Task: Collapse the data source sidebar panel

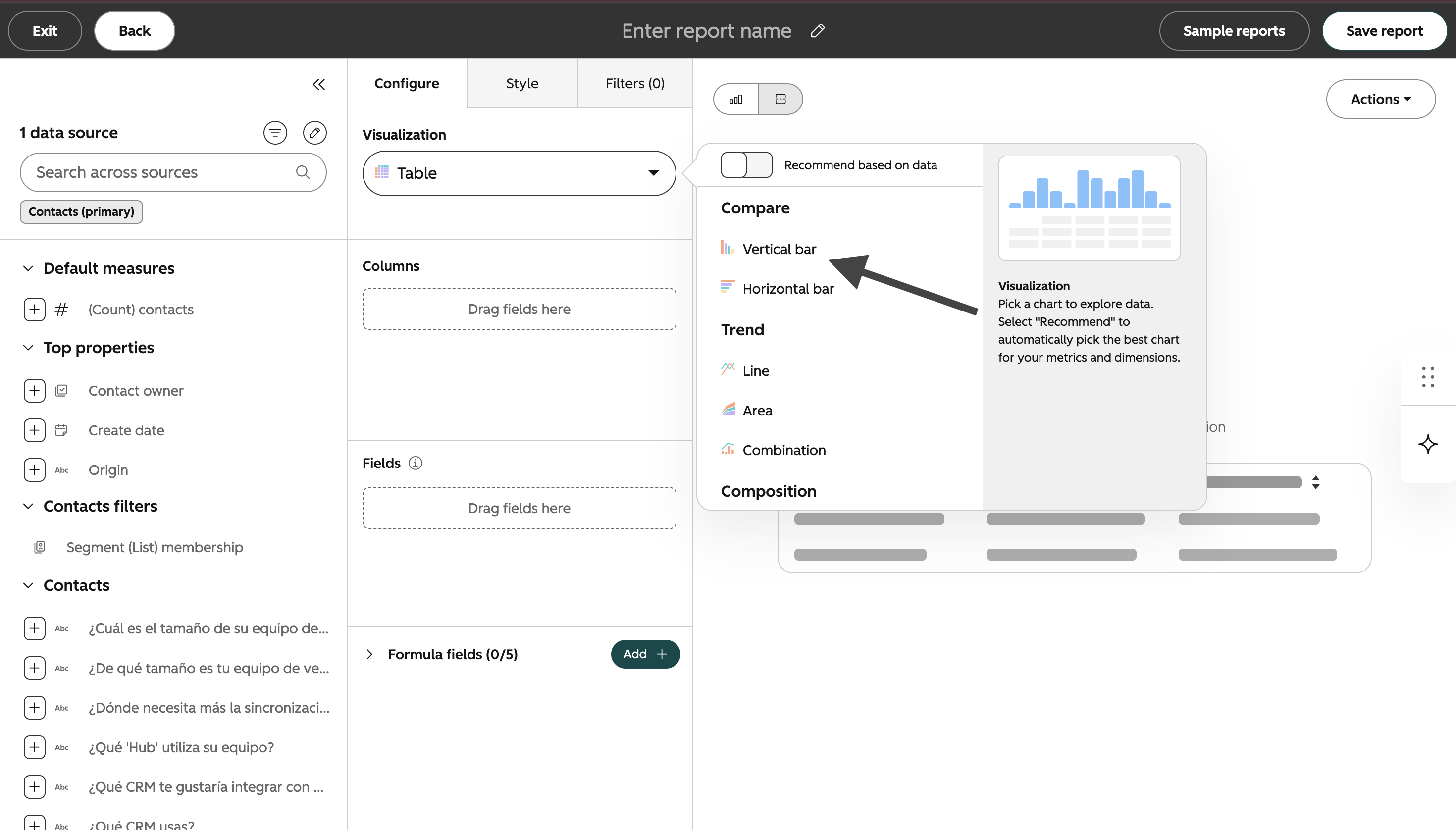Action: [318, 84]
